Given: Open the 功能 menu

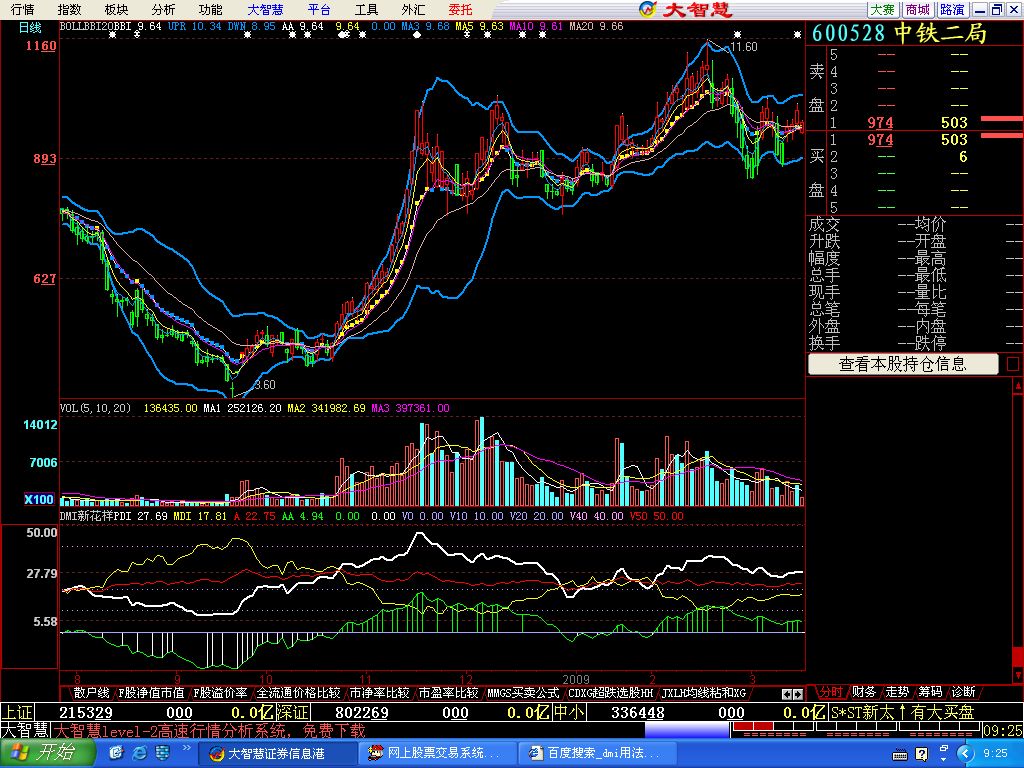Looking at the screenshot, I should 210,9.
